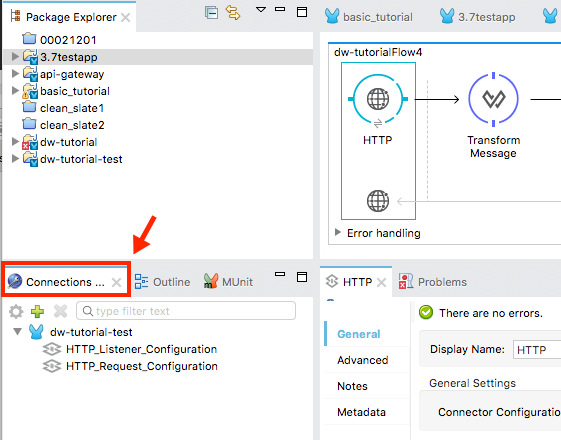Open the Package Explorer view menu triangle

click(261, 10)
